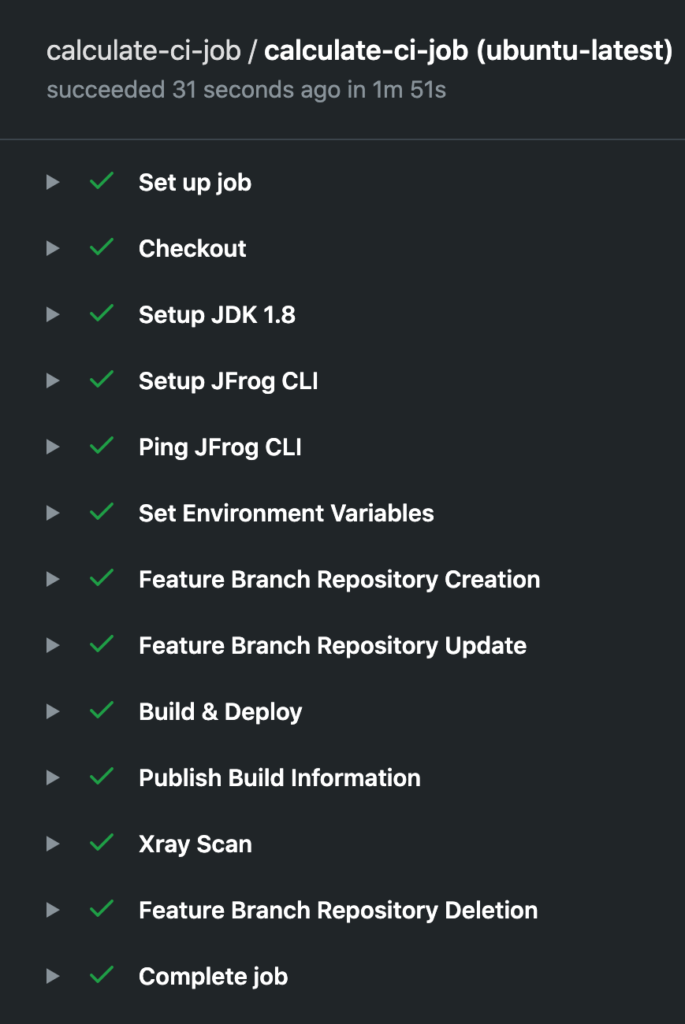685x1024 pixels.
Task: Click the checkmark beside Publish Build Information
Action: [x=100, y=777]
